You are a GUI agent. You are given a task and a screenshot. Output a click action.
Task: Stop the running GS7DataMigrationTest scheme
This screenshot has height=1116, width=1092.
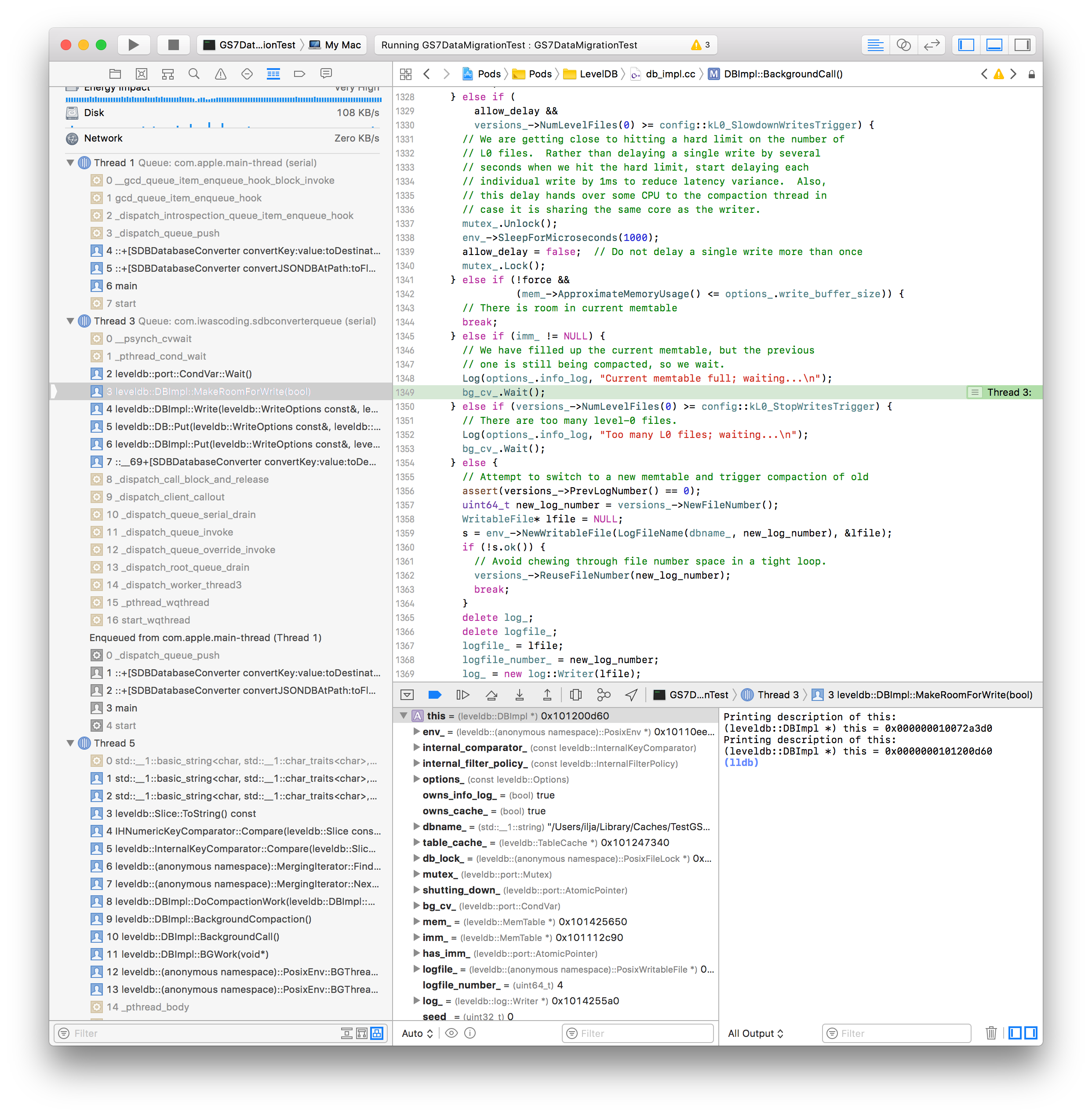tap(173, 44)
